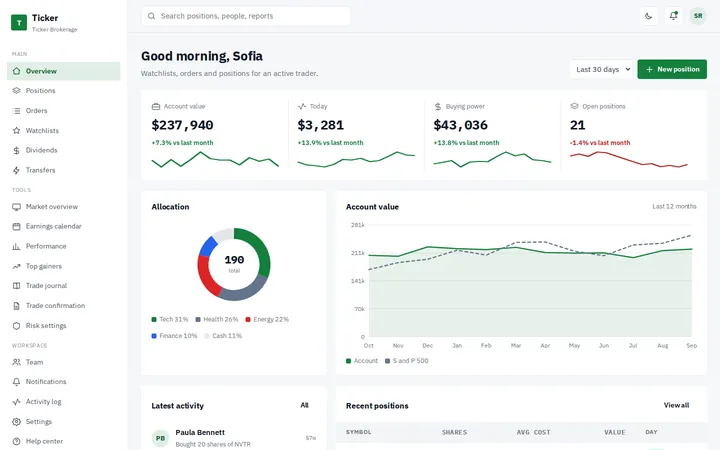This screenshot has width=720, height=450.
Task: Click the DAY column header
Action: pos(651,432)
